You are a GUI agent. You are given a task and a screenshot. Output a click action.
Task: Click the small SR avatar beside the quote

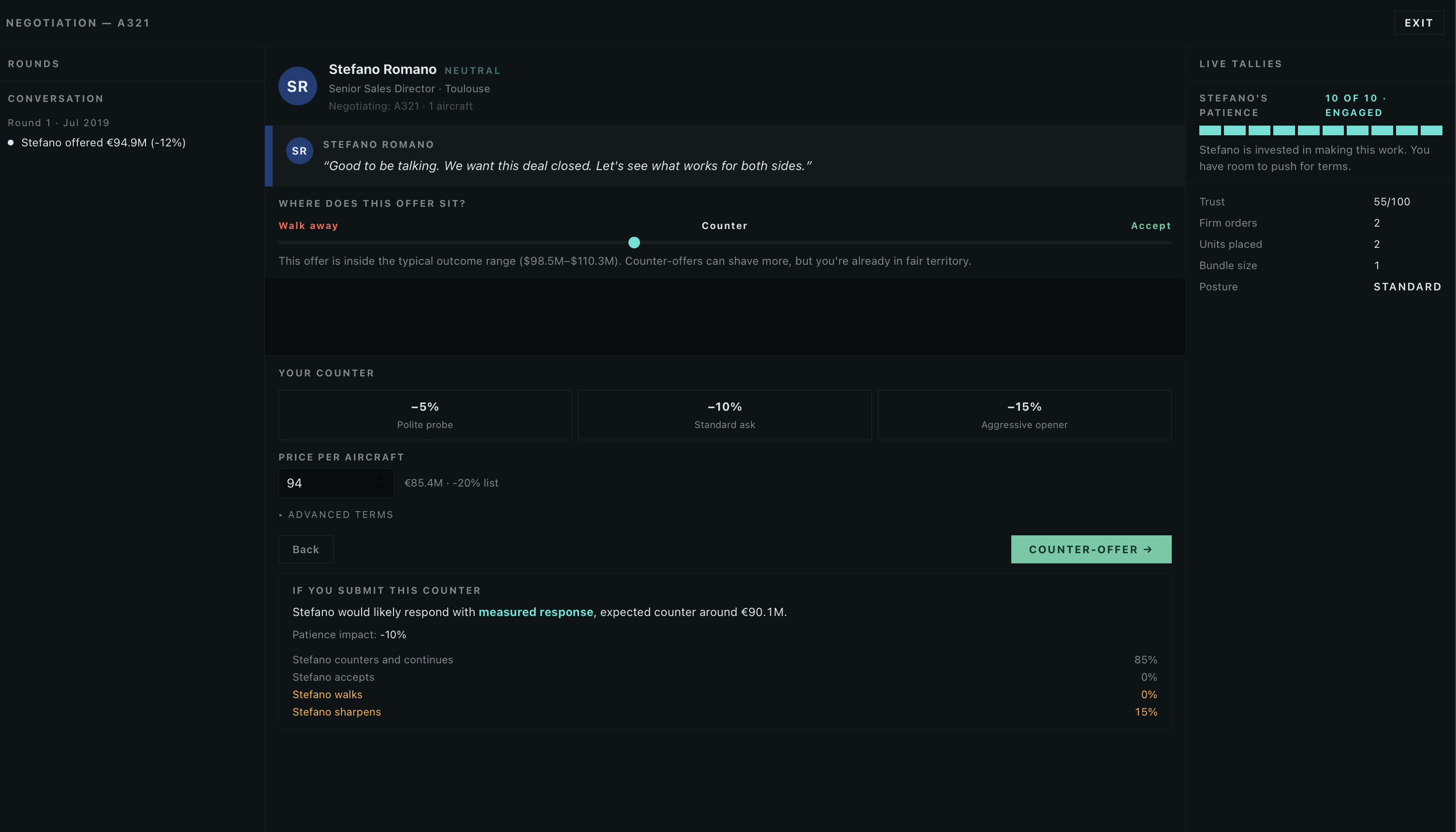click(300, 151)
